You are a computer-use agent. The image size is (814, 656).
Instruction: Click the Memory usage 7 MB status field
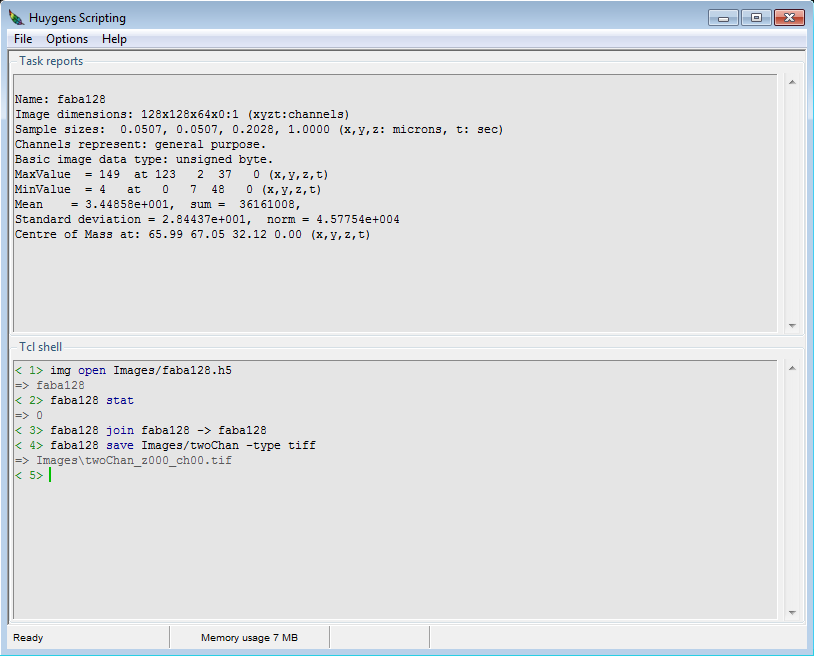click(248, 637)
